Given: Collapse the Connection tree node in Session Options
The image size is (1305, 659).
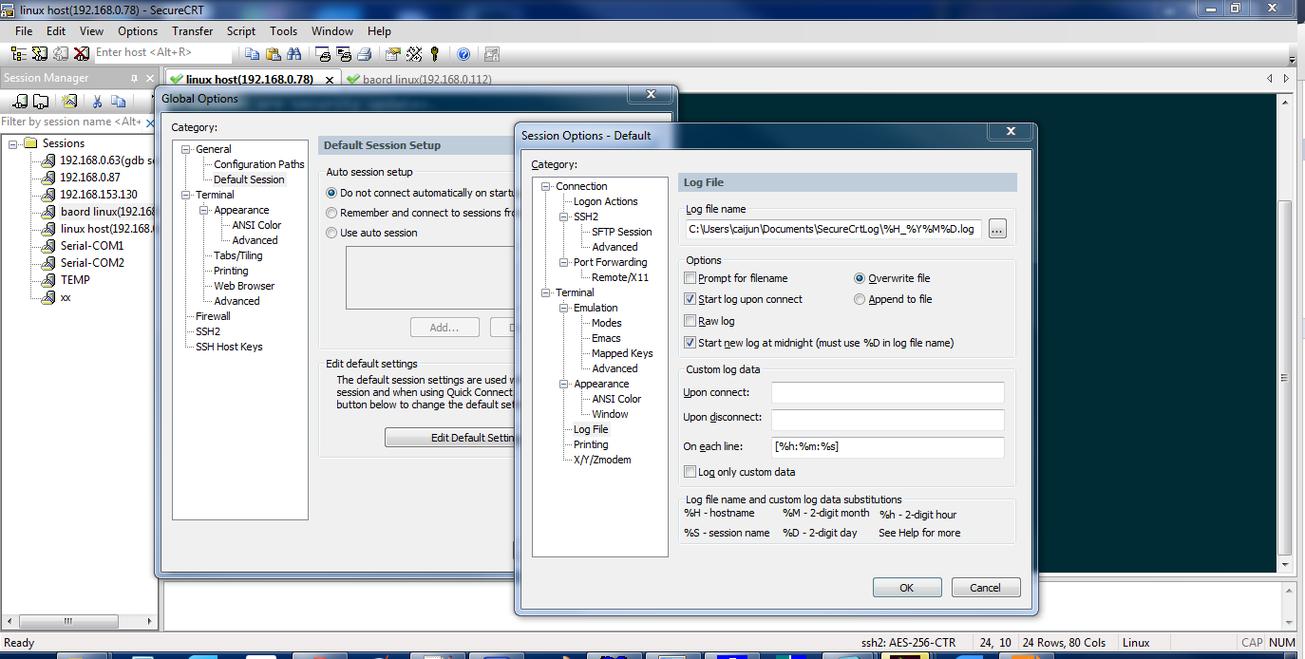Looking at the screenshot, I should click(x=546, y=186).
